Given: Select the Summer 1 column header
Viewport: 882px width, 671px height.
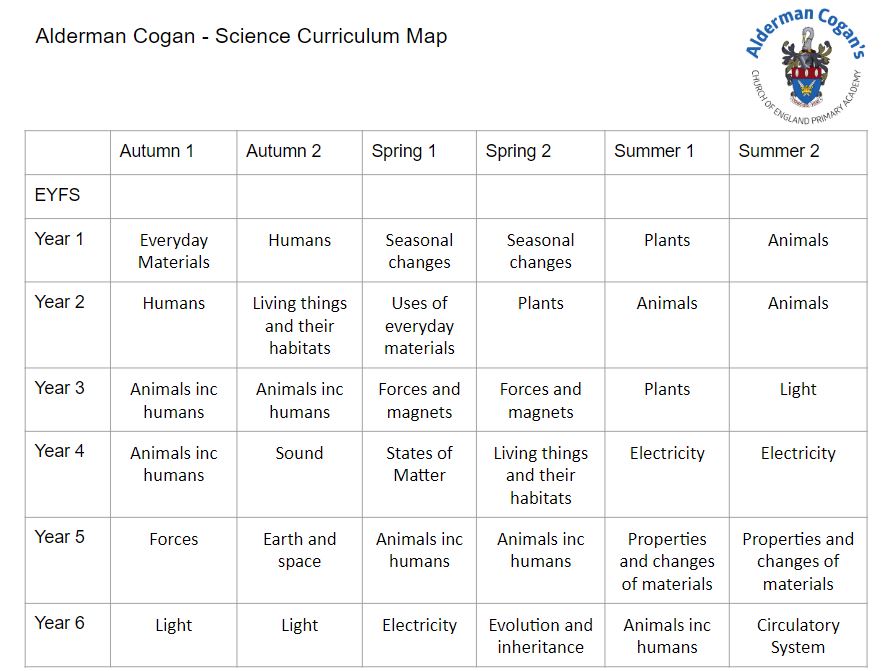Looking at the screenshot, I should (x=654, y=152).
